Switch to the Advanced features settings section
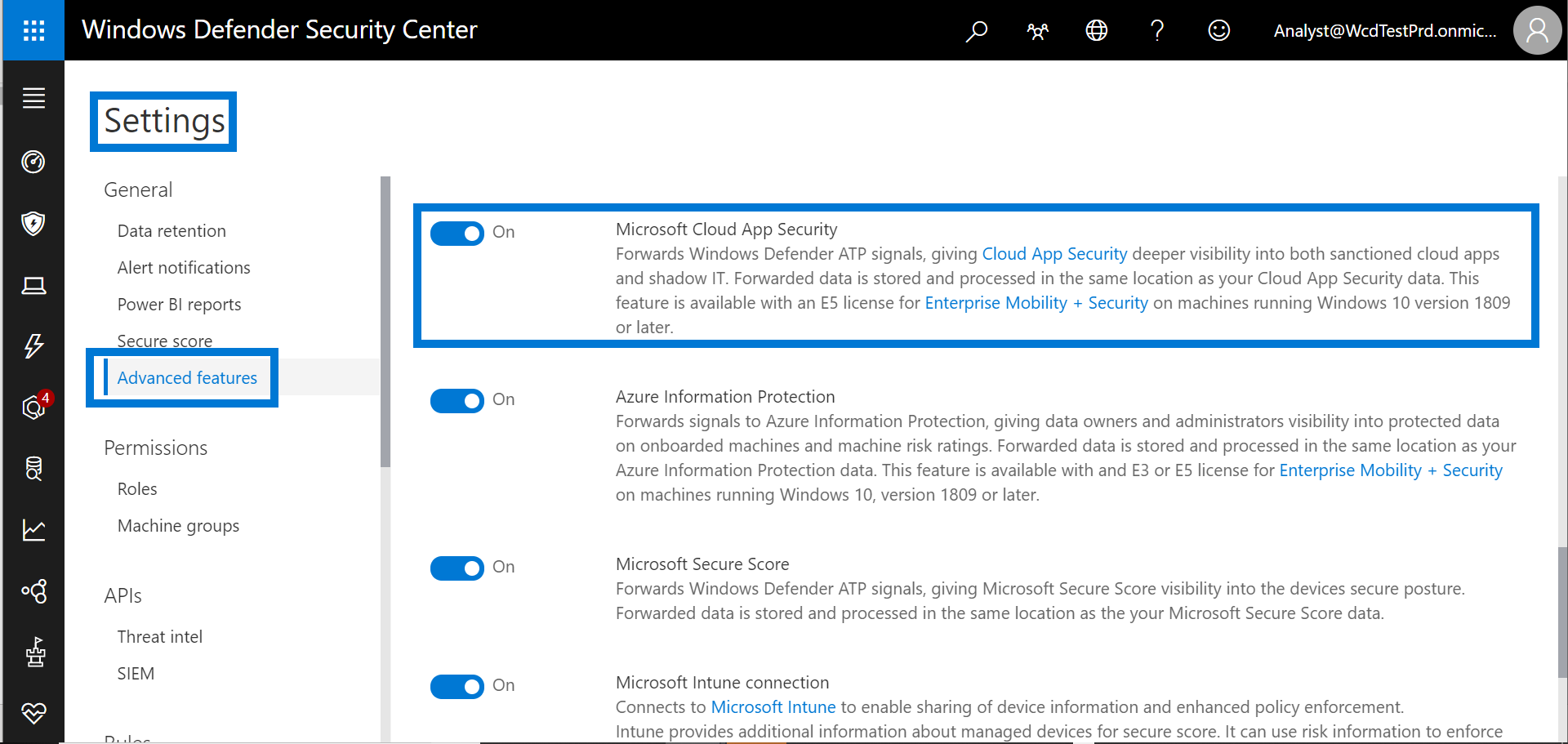 coord(186,377)
